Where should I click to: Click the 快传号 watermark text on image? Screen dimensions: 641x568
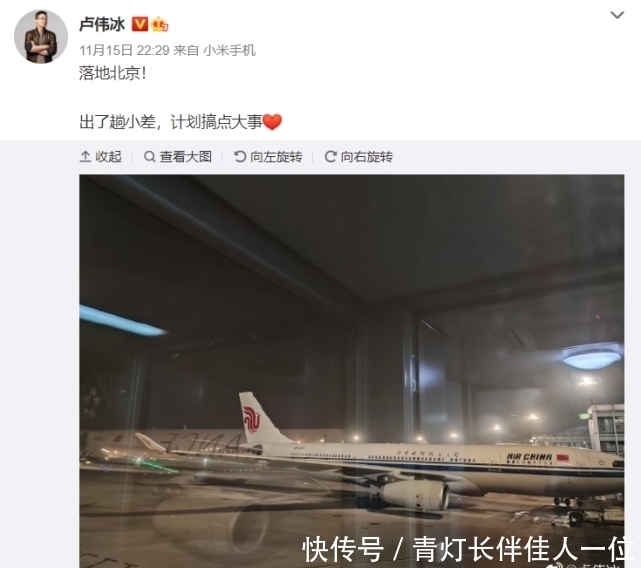point(343,549)
